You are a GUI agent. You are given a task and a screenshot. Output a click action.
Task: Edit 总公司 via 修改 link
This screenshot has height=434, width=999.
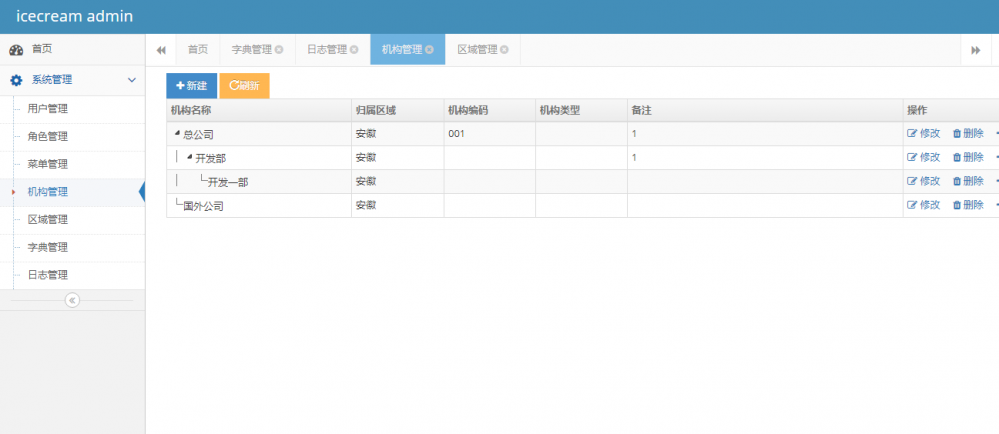click(924, 133)
